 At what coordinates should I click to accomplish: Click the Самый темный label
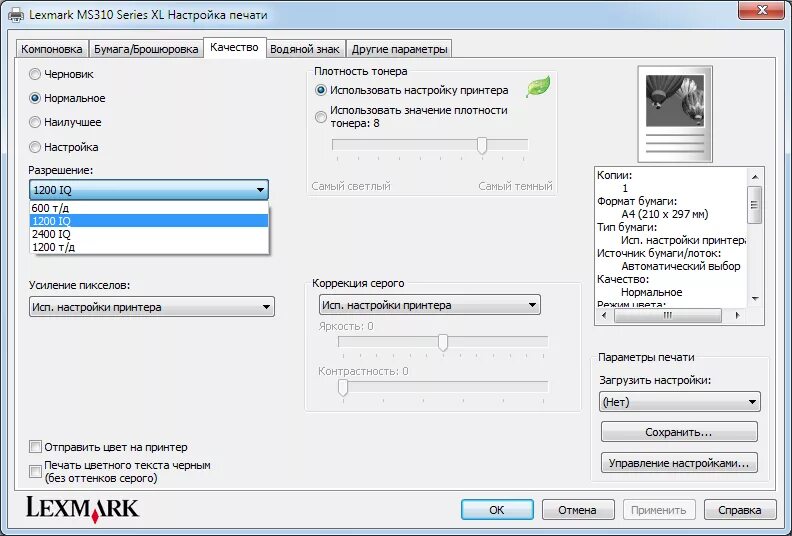515,186
